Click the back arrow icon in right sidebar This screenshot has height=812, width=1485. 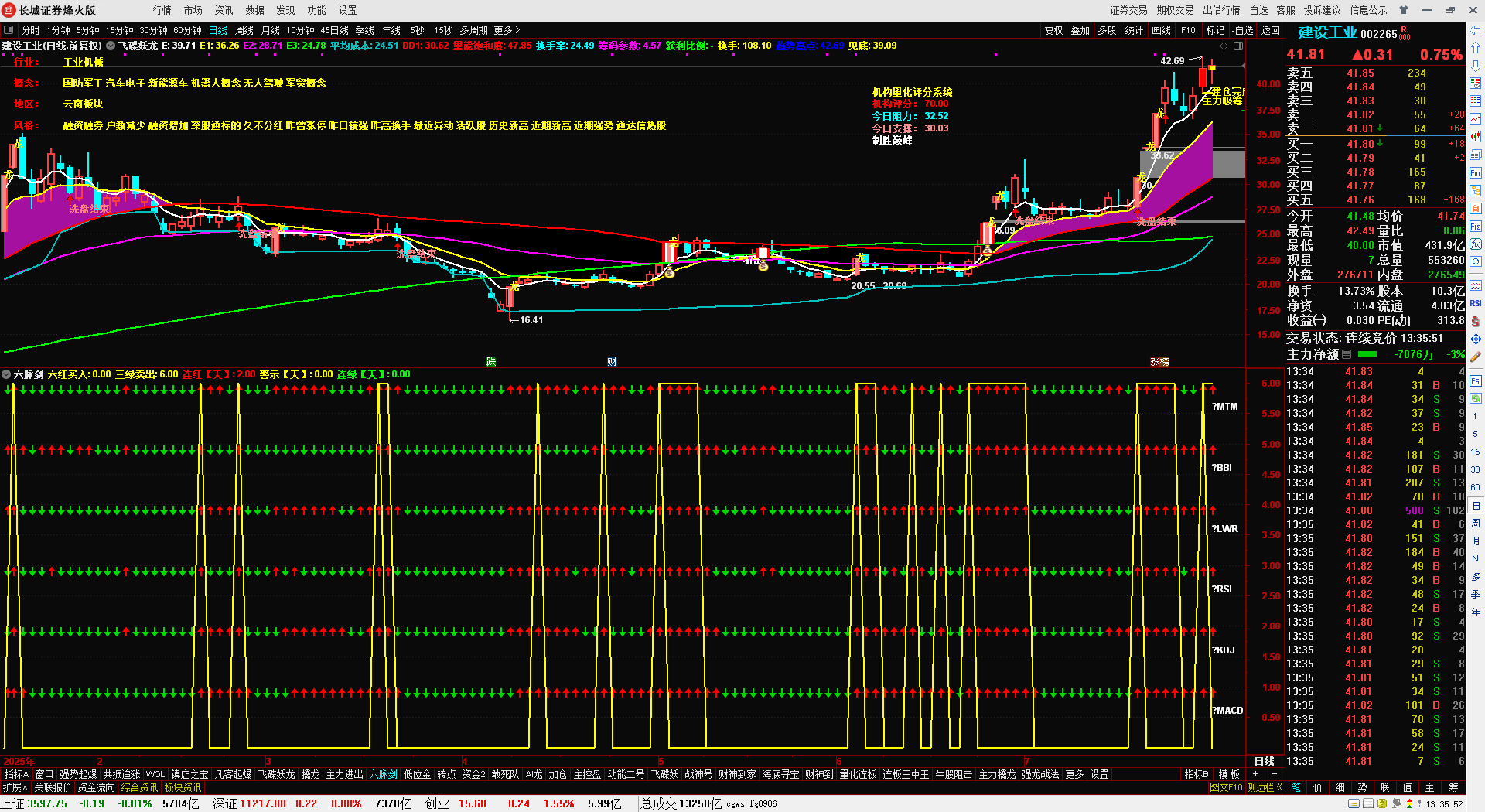[x=1476, y=31]
